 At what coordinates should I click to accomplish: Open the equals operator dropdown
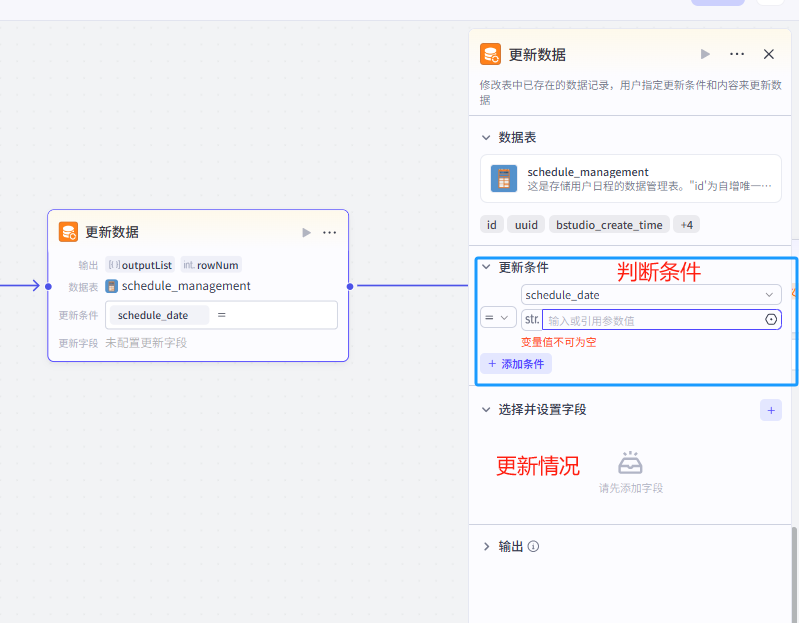tap(497, 318)
